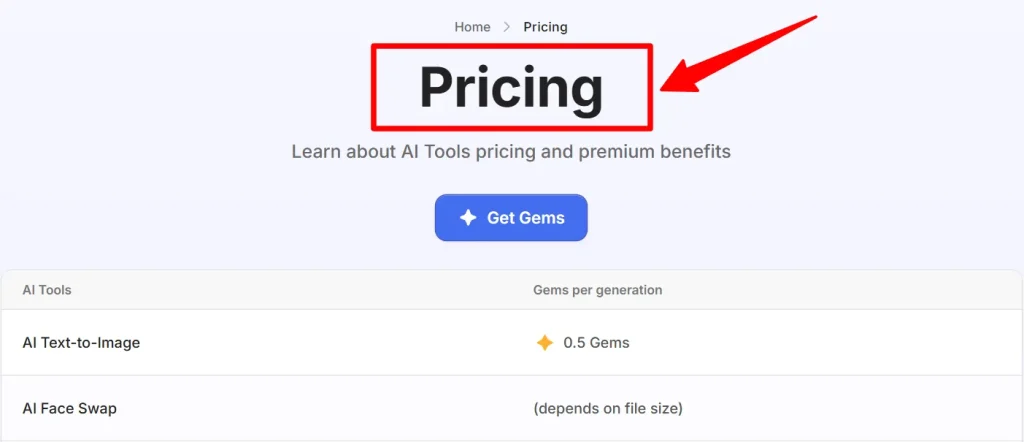Click the red highlight box's top border
This screenshot has height=442, width=1024.
point(511,45)
